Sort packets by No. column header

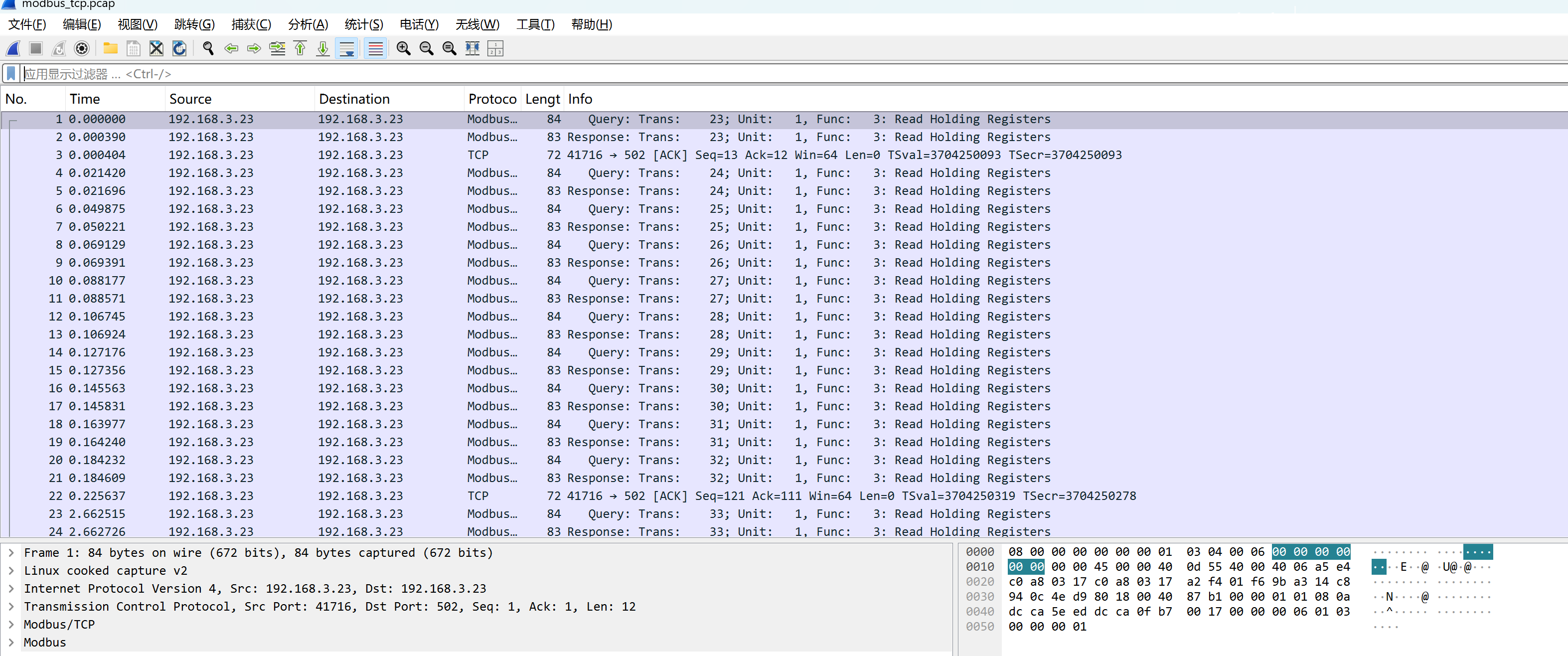(33, 99)
